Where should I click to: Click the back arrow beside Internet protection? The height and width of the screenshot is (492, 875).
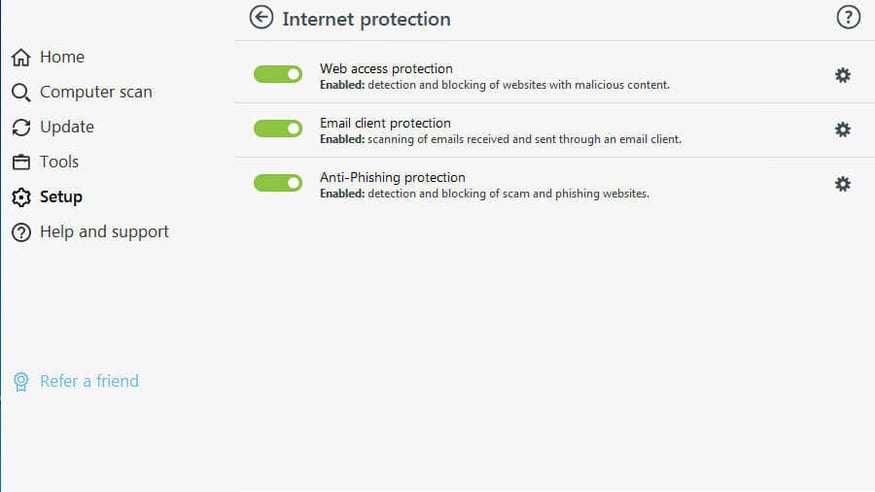[x=261, y=18]
